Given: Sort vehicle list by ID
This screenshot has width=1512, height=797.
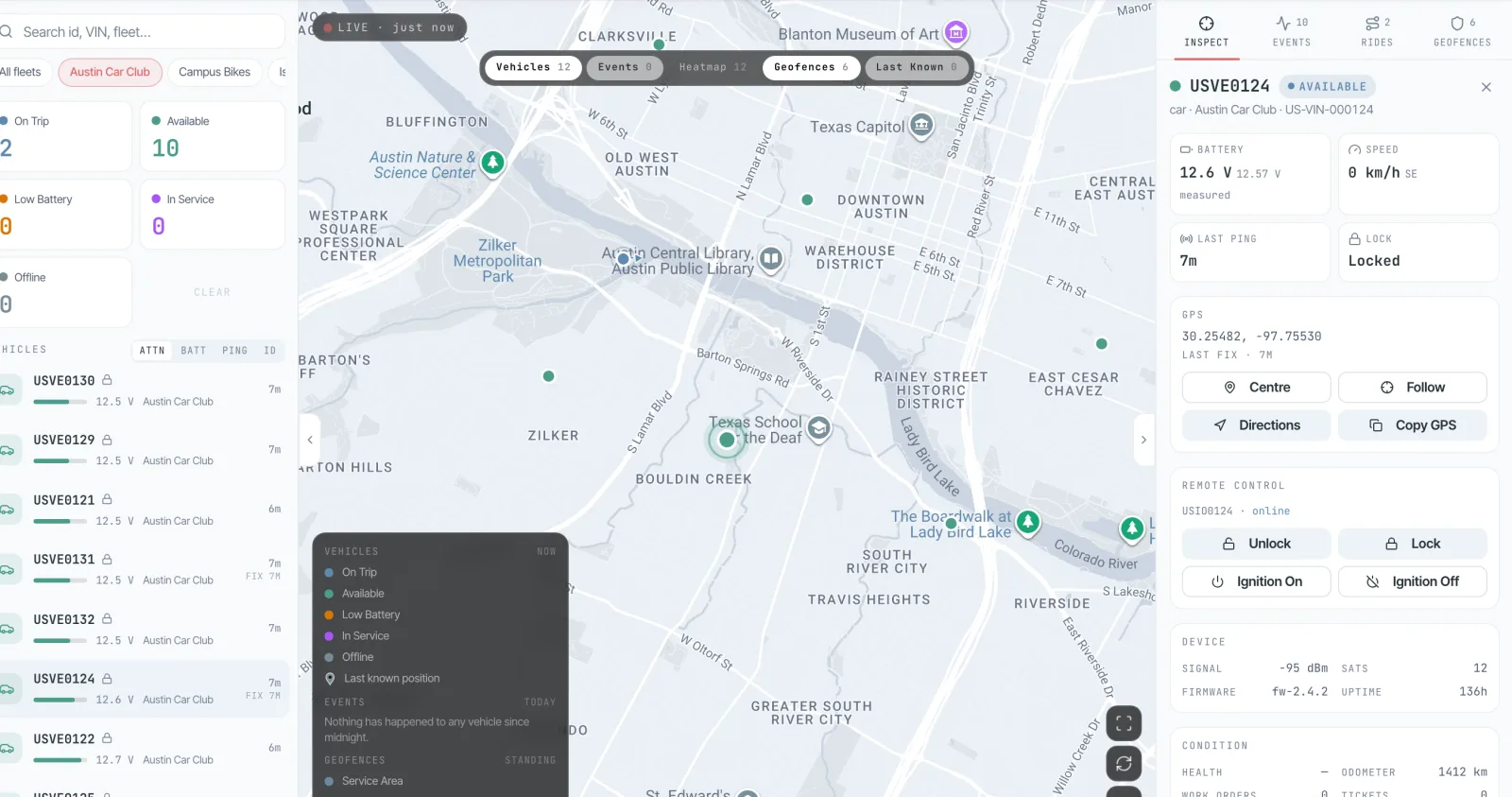Looking at the screenshot, I should [270, 351].
